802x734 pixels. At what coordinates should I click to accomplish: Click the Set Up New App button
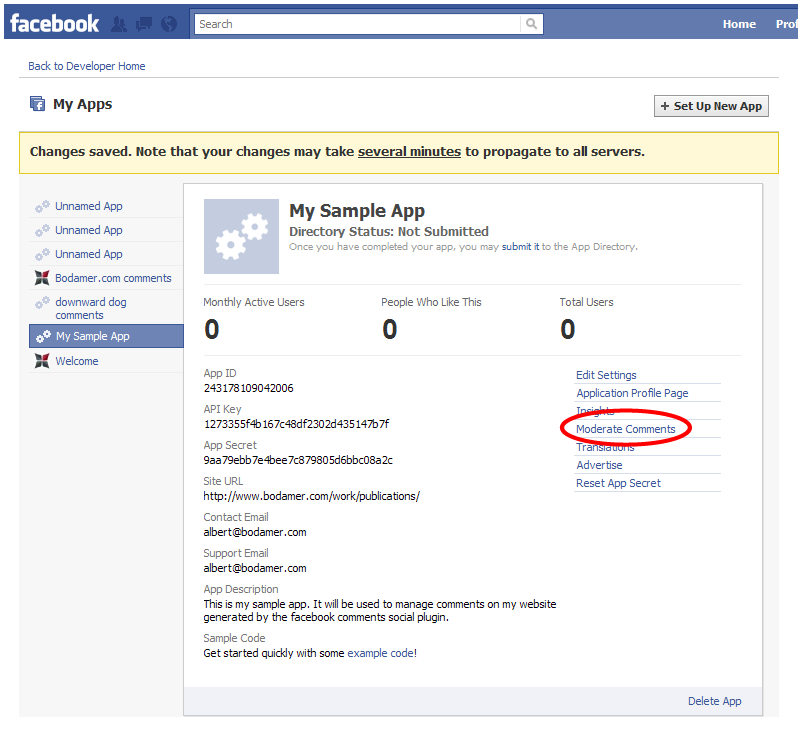[x=711, y=106]
